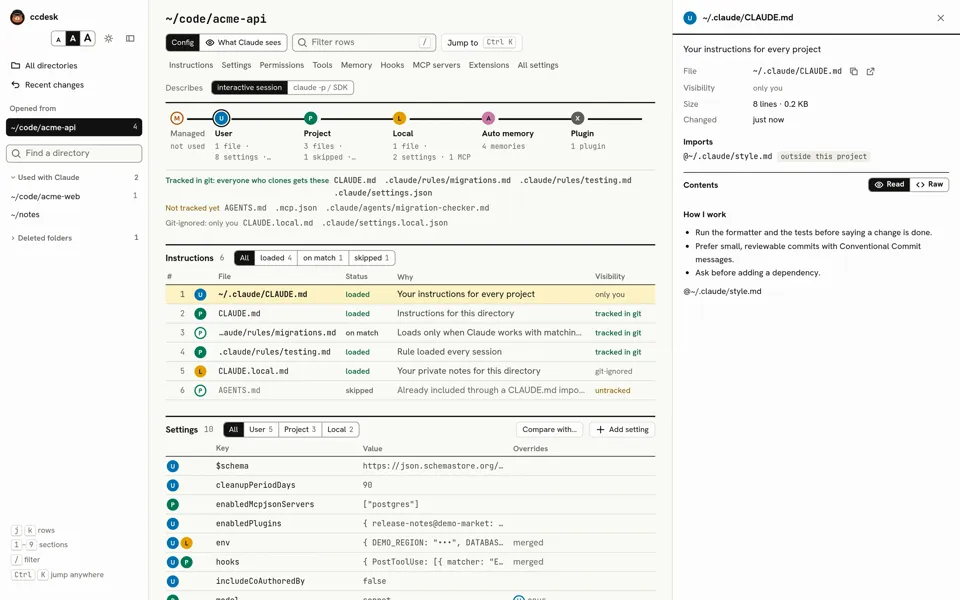Go to Permissions section tab
Image resolution: width=960 pixels, height=600 pixels.
click(282, 65)
